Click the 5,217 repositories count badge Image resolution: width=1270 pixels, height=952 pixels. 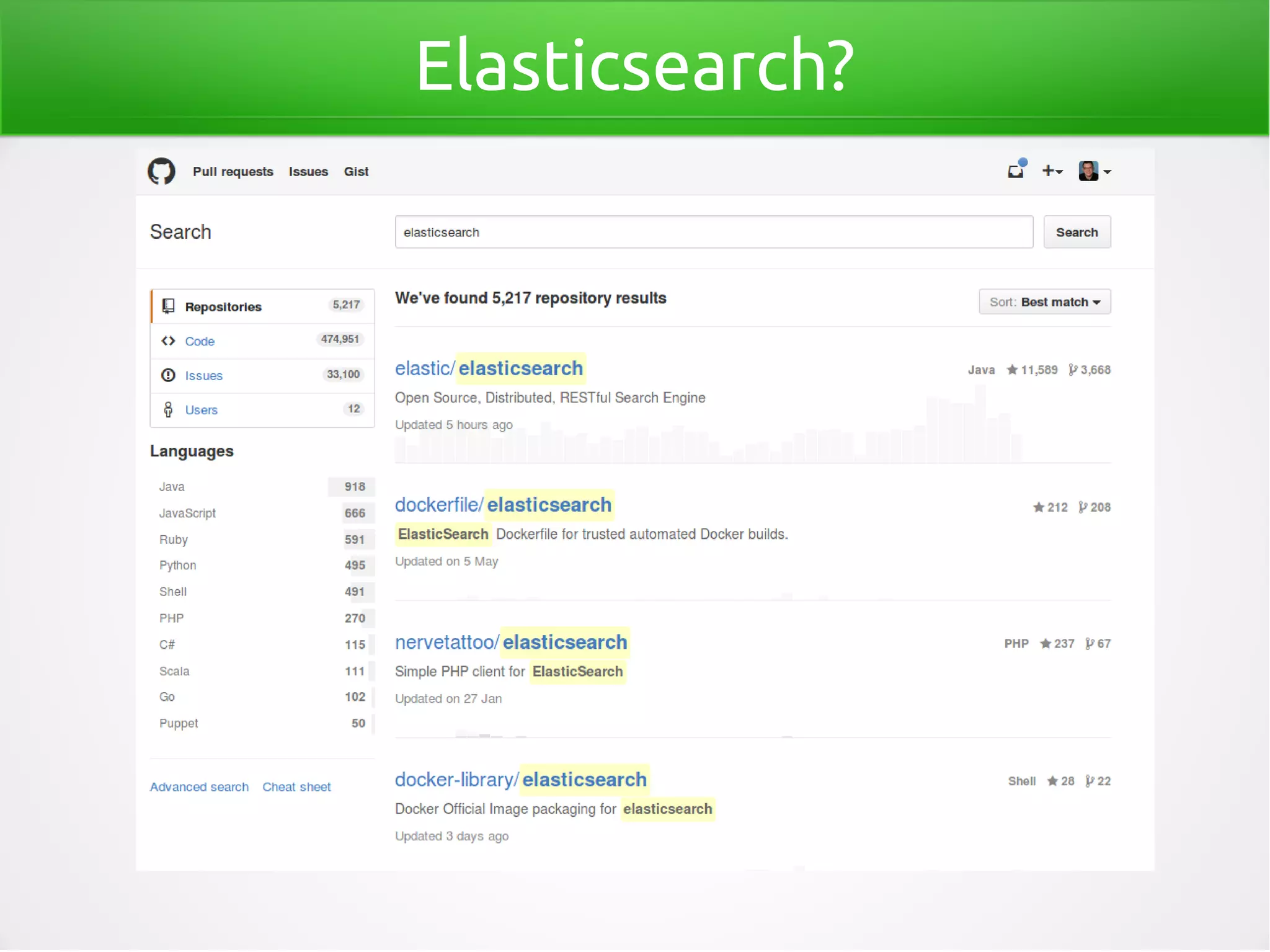coord(346,305)
